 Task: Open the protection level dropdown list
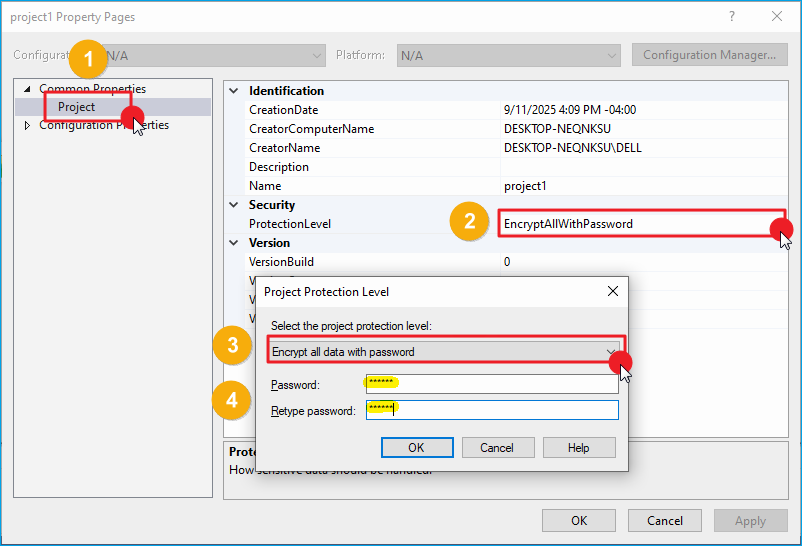[x=611, y=351]
